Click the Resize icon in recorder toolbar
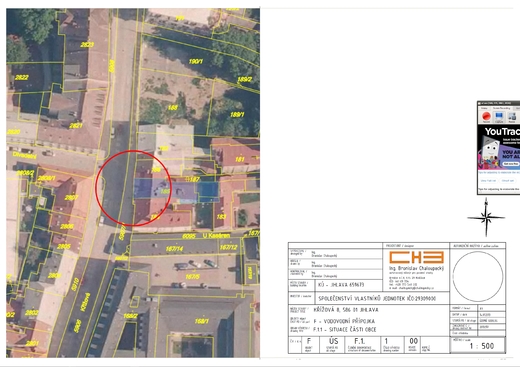Viewport: 520px width, 367px height. point(512,117)
